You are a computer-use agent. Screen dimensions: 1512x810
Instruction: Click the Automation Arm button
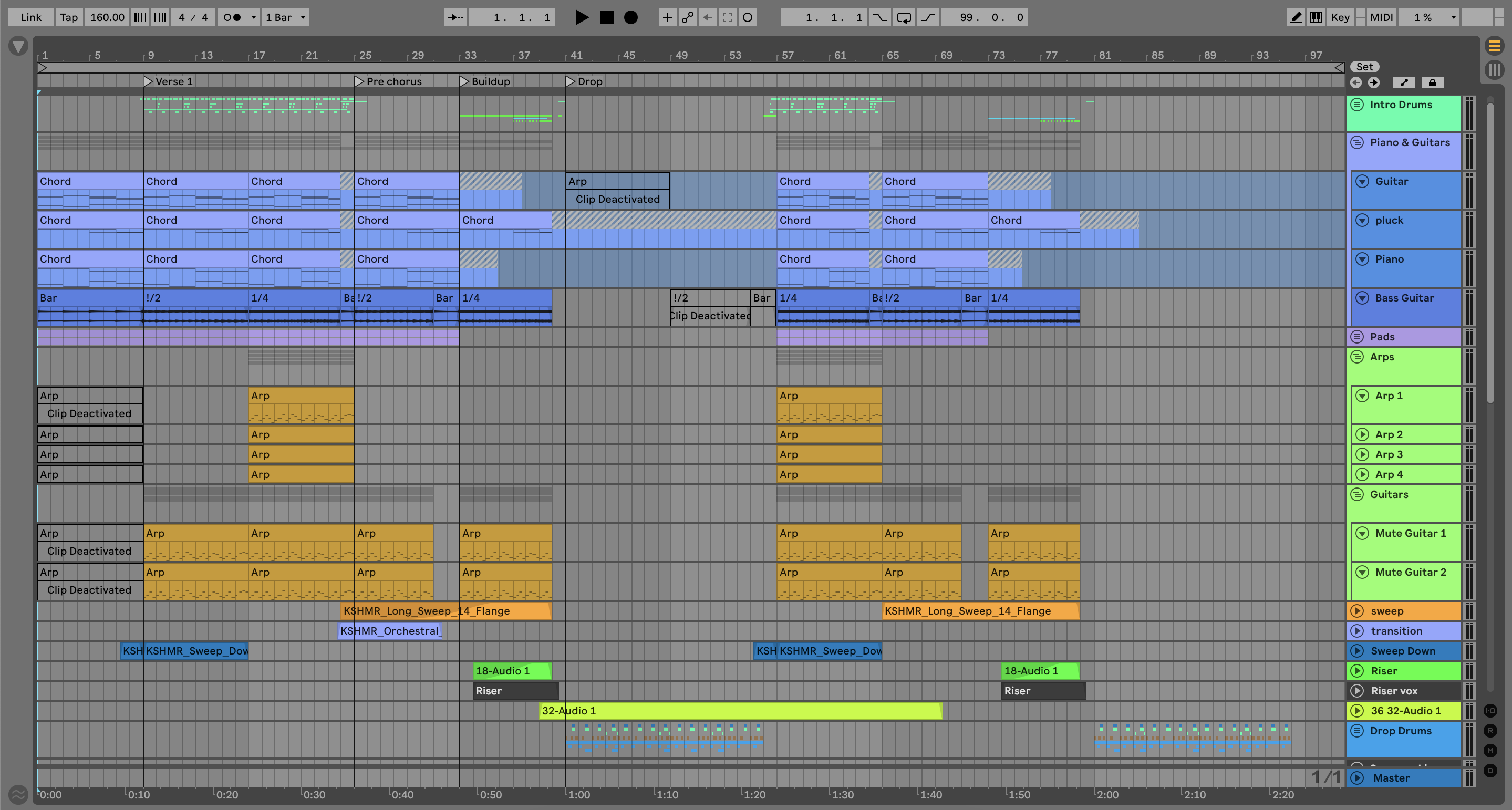click(687, 18)
